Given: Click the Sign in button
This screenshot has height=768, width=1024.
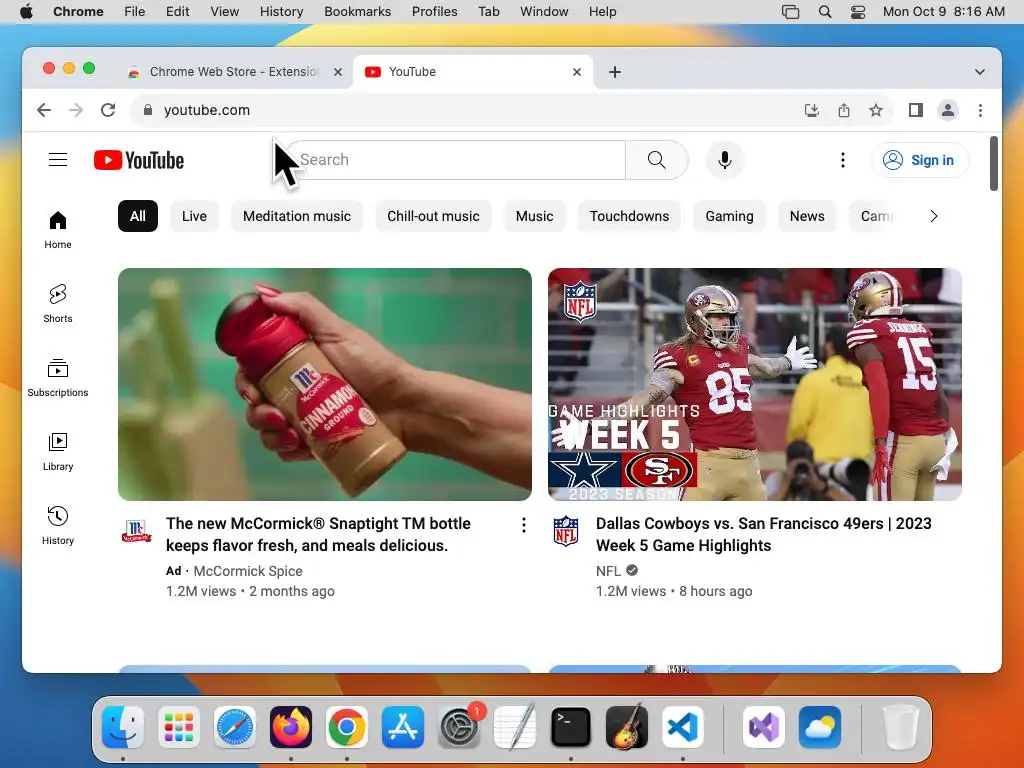Looking at the screenshot, I should 920,160.
